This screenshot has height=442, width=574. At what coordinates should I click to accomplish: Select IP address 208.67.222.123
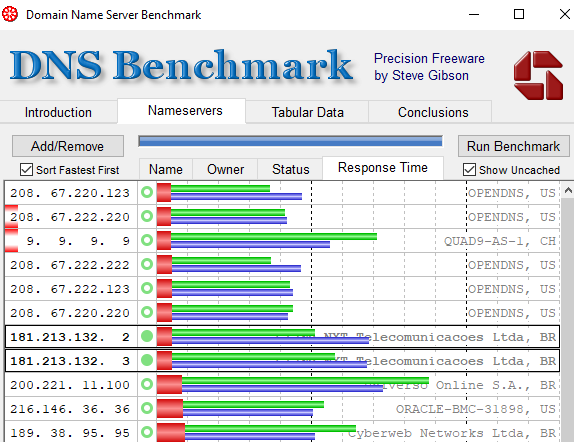[x=70, y=289]
